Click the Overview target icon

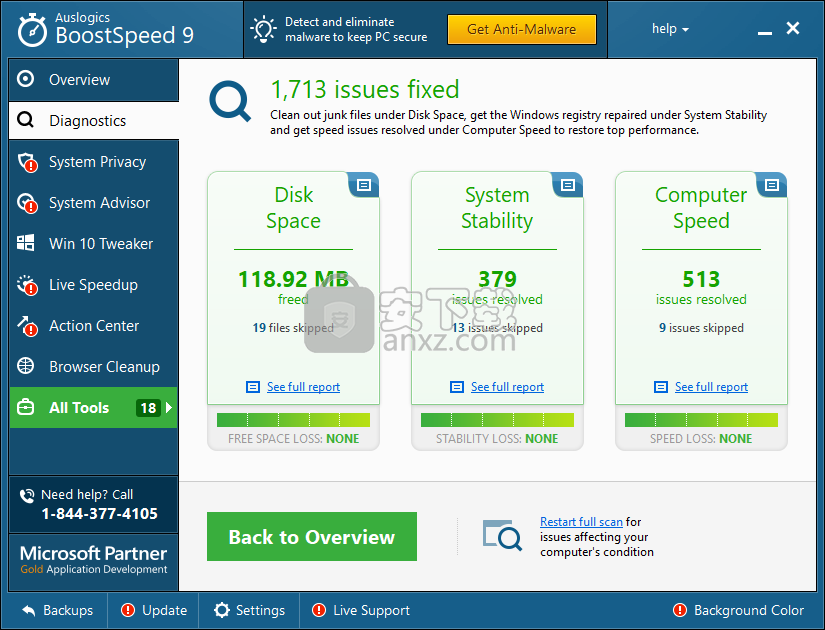pos(25,79)
